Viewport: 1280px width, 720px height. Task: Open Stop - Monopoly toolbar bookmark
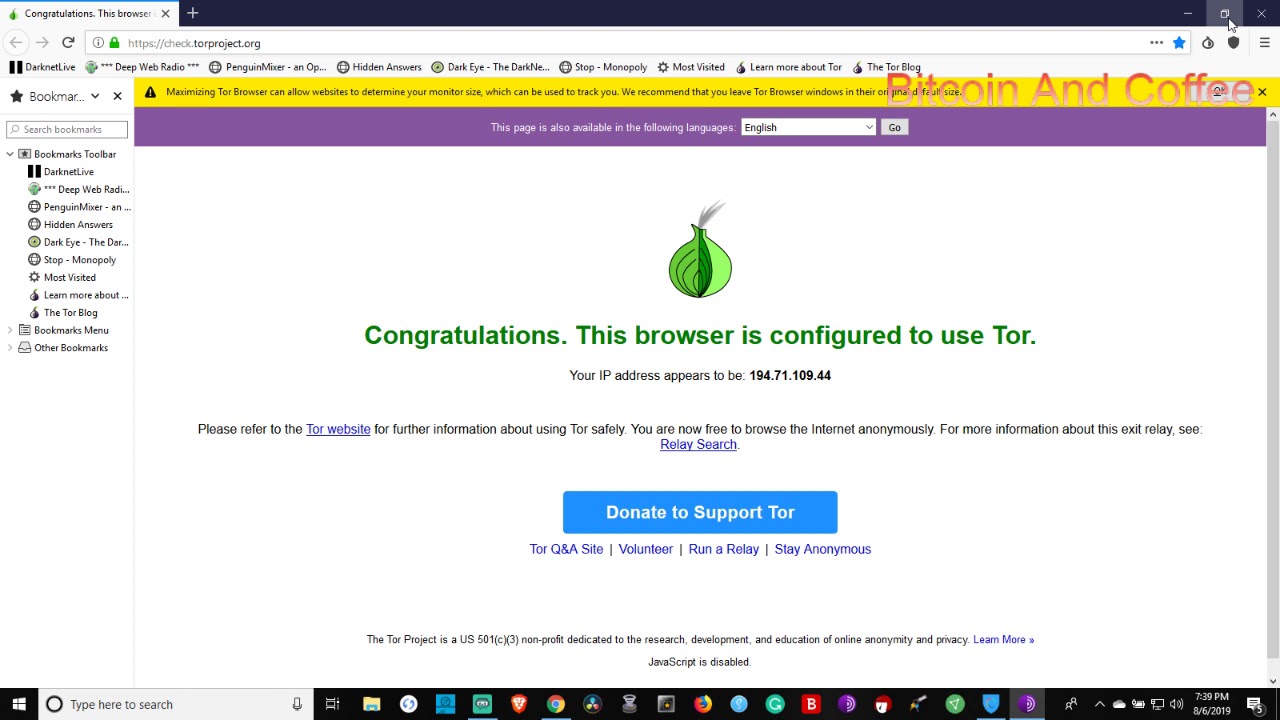603,67
